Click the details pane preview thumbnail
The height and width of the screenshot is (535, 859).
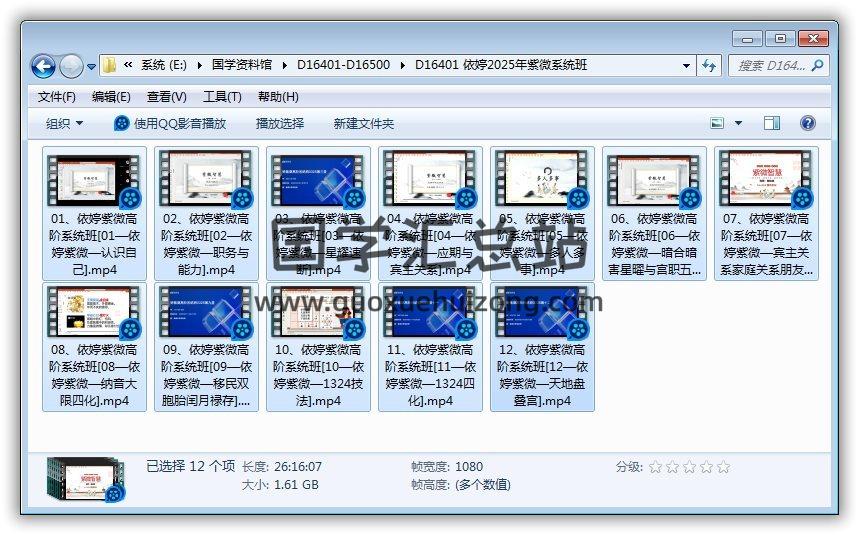pyautogui.click(x=87, y=479)
